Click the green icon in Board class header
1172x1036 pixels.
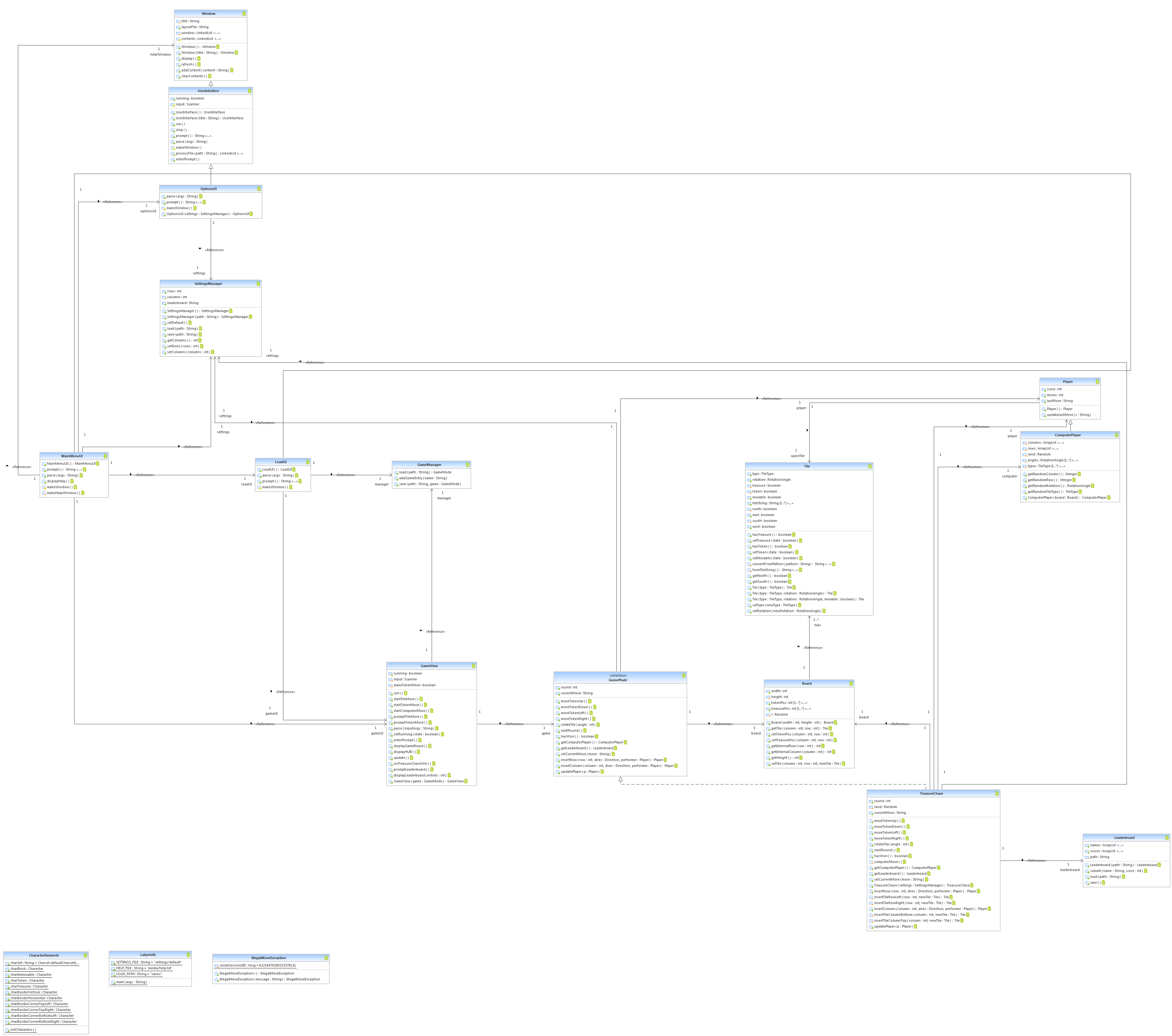point(851,683)
